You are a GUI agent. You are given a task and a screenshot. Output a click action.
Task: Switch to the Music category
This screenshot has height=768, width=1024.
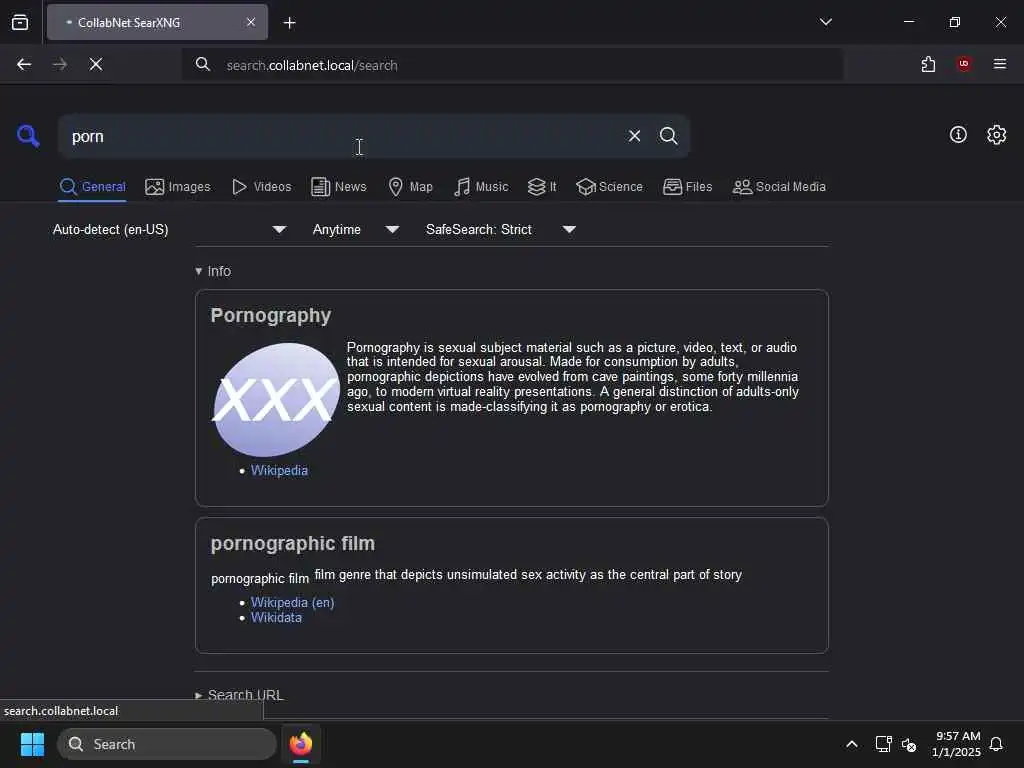coord(481,187)
